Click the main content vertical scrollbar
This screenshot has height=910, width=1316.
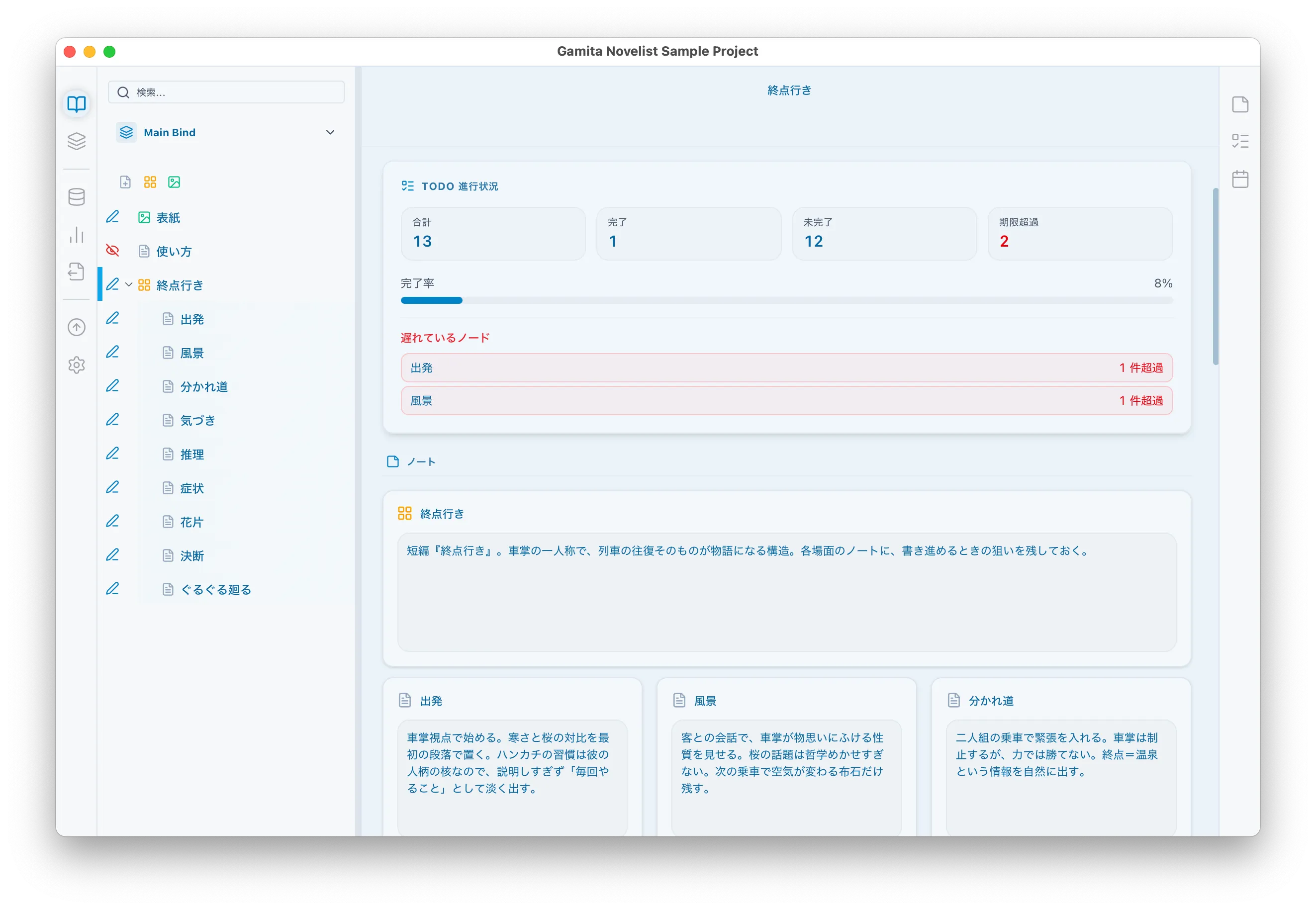coord(1215,276)
